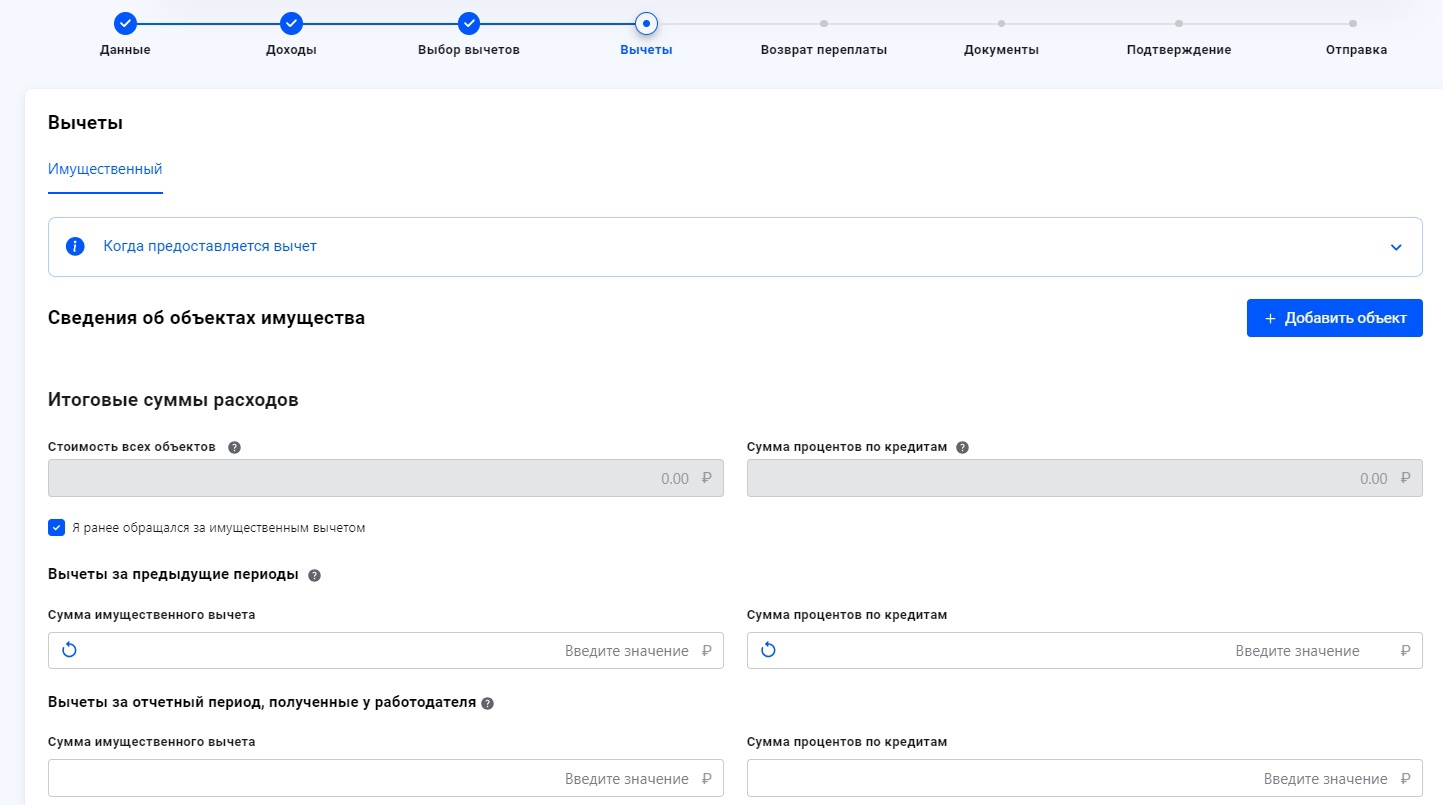Go to the Подтверждение step label
The height and width of the screenshot is (805, 1443).
[1179, 50]
